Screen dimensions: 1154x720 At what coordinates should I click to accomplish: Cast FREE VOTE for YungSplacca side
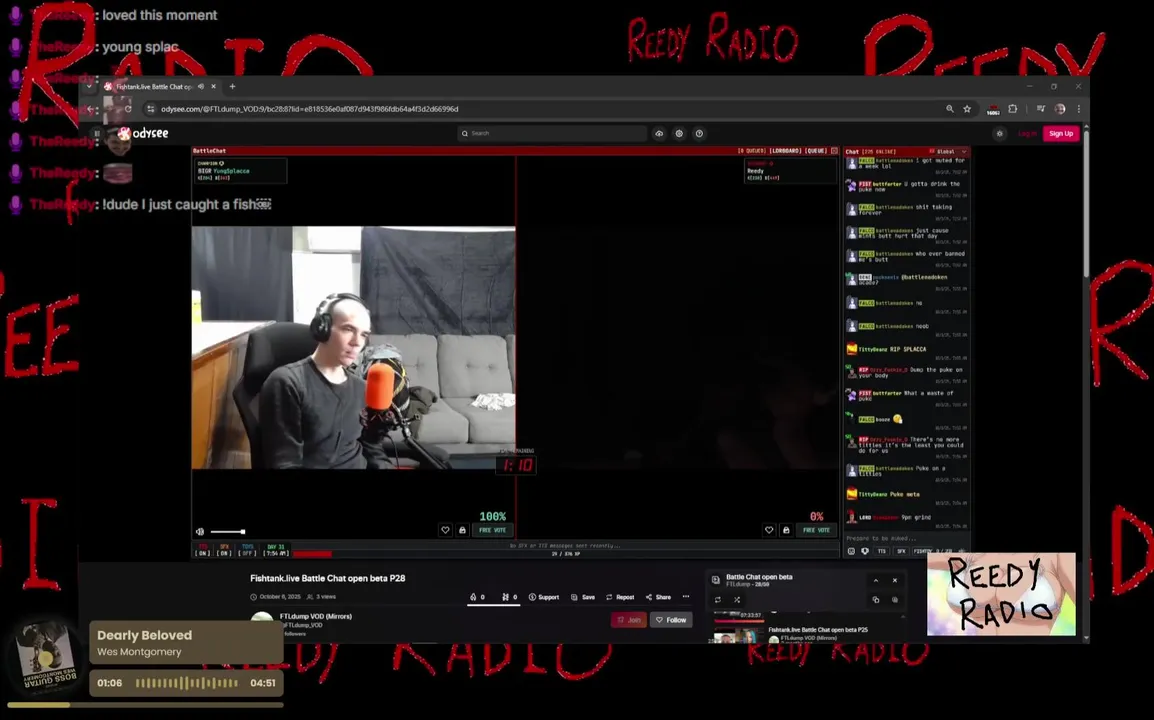point(492,530)
